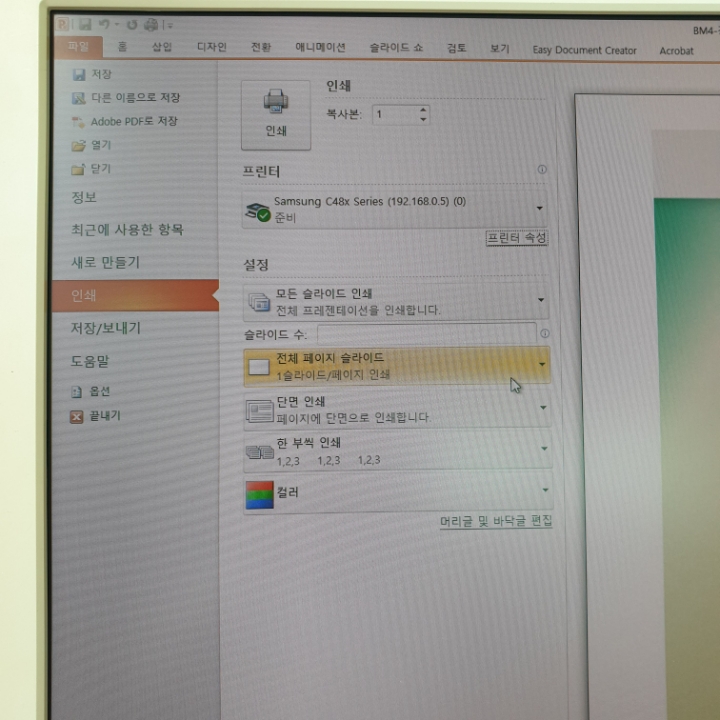
Task: Click the printer ready status icon
Action: (x=258, y=212)
